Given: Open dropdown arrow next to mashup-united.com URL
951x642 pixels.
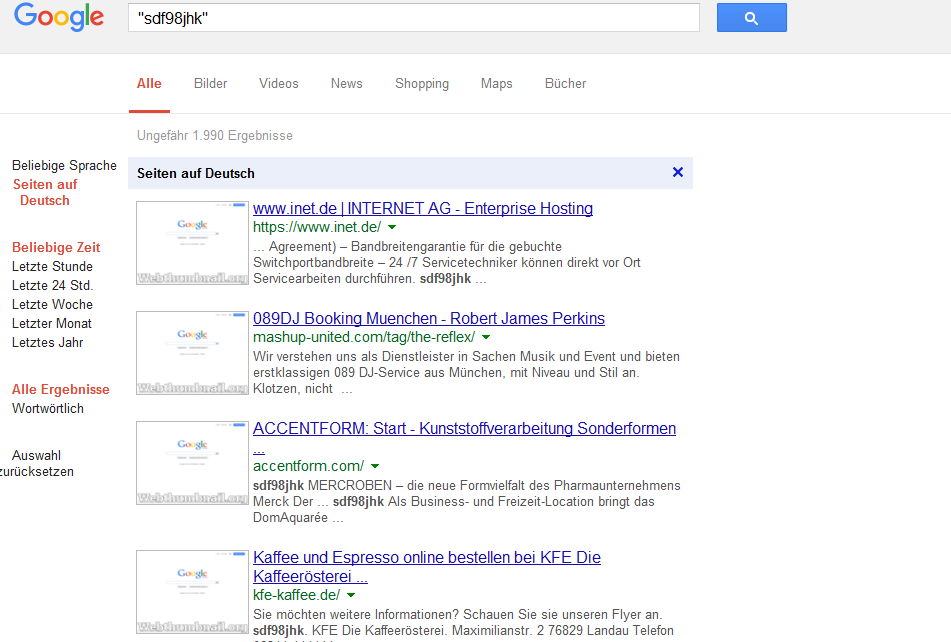Looking at the screenshot, I should click(486, 337).
